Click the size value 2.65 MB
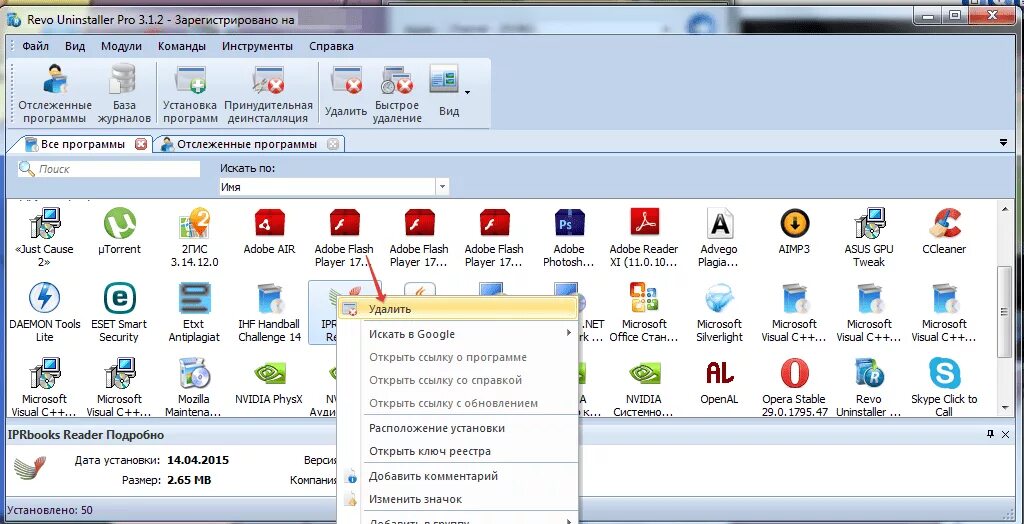The height and width of the screenshot is (524, 1024). pos(189,480)
